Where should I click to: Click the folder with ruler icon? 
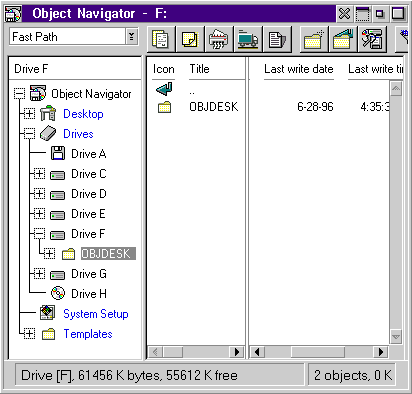tap(343, 39)
